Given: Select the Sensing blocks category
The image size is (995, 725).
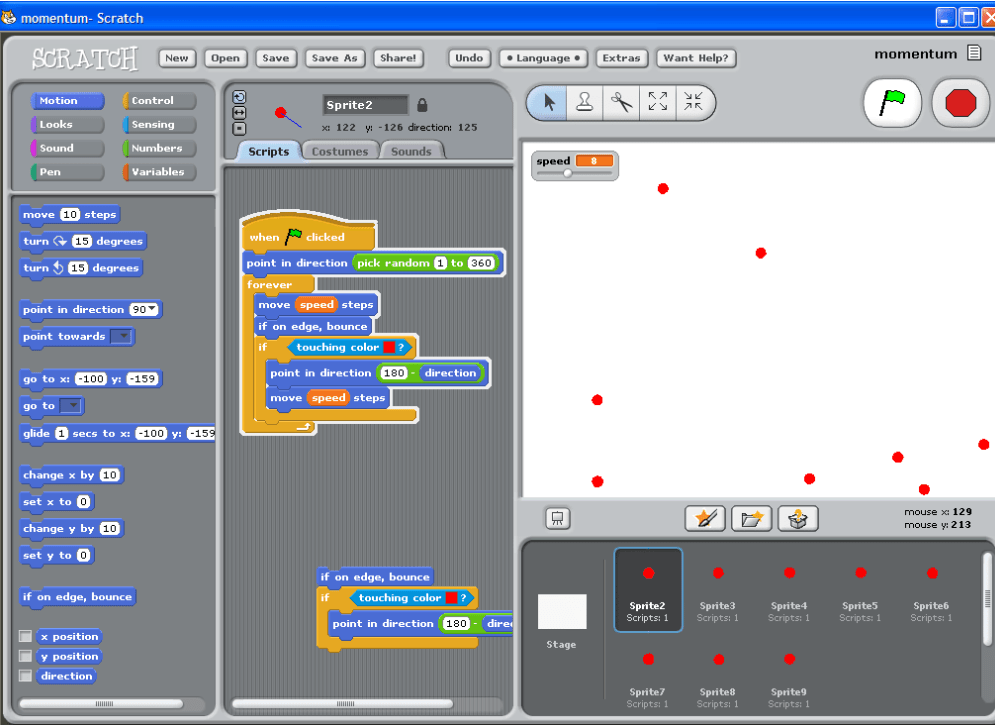Looking at the screenshot, I should click(159, 124).
